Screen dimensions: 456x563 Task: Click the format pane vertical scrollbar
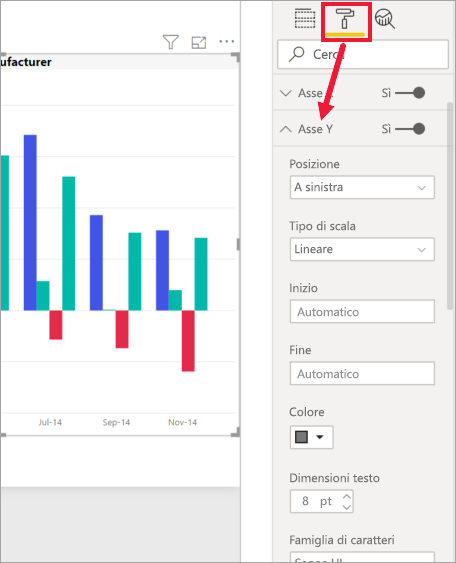(x=450, y=206)
